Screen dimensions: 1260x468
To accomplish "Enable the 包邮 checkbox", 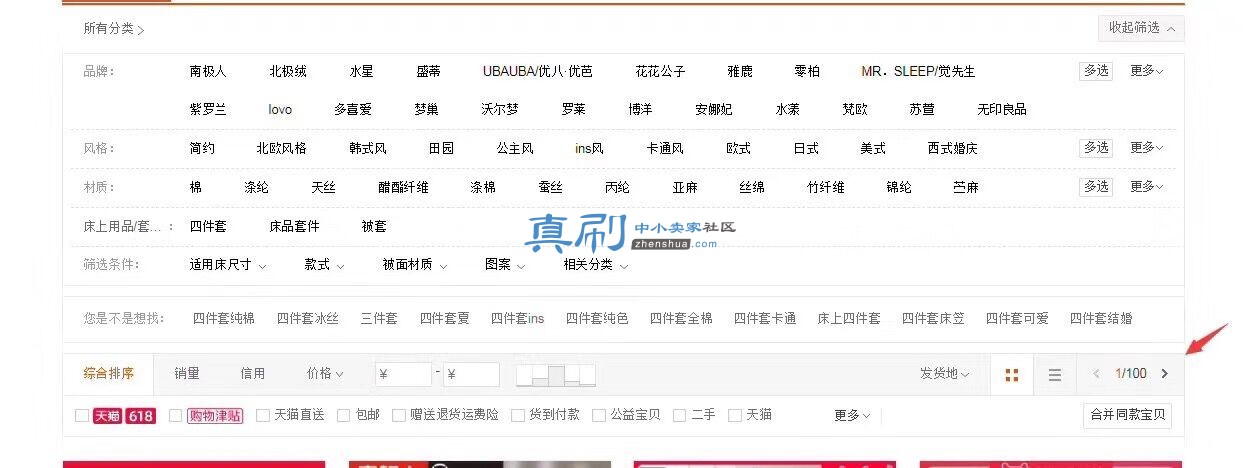I will (x=344, y=415).
